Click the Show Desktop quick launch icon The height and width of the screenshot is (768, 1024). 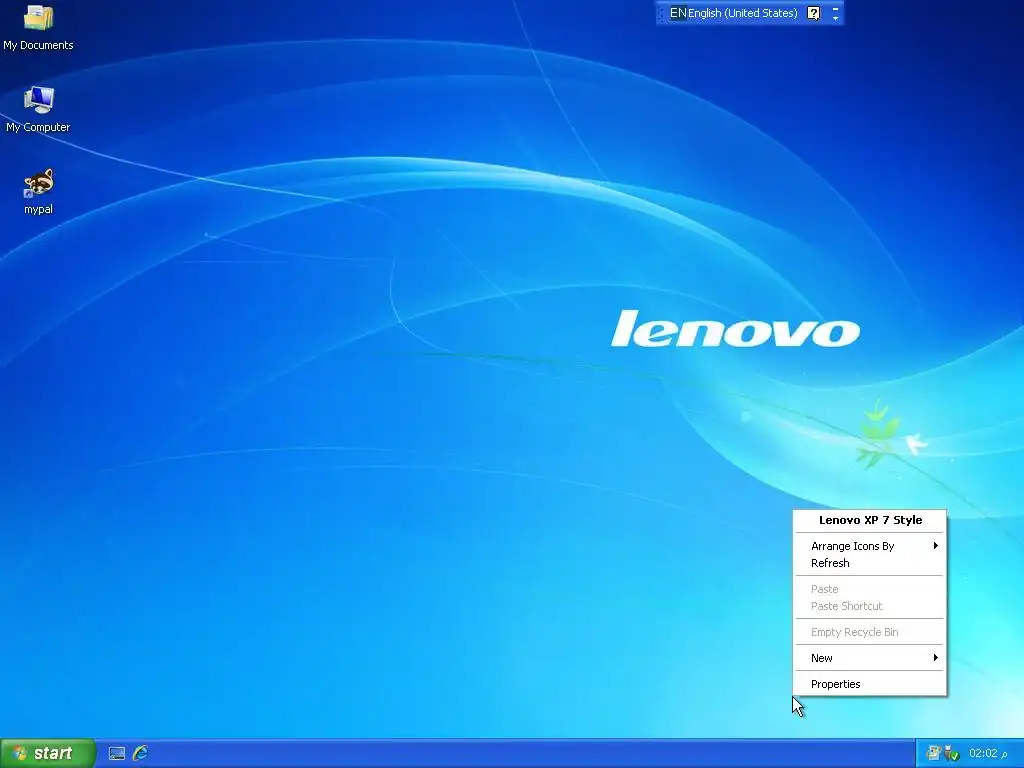point(117,753)
